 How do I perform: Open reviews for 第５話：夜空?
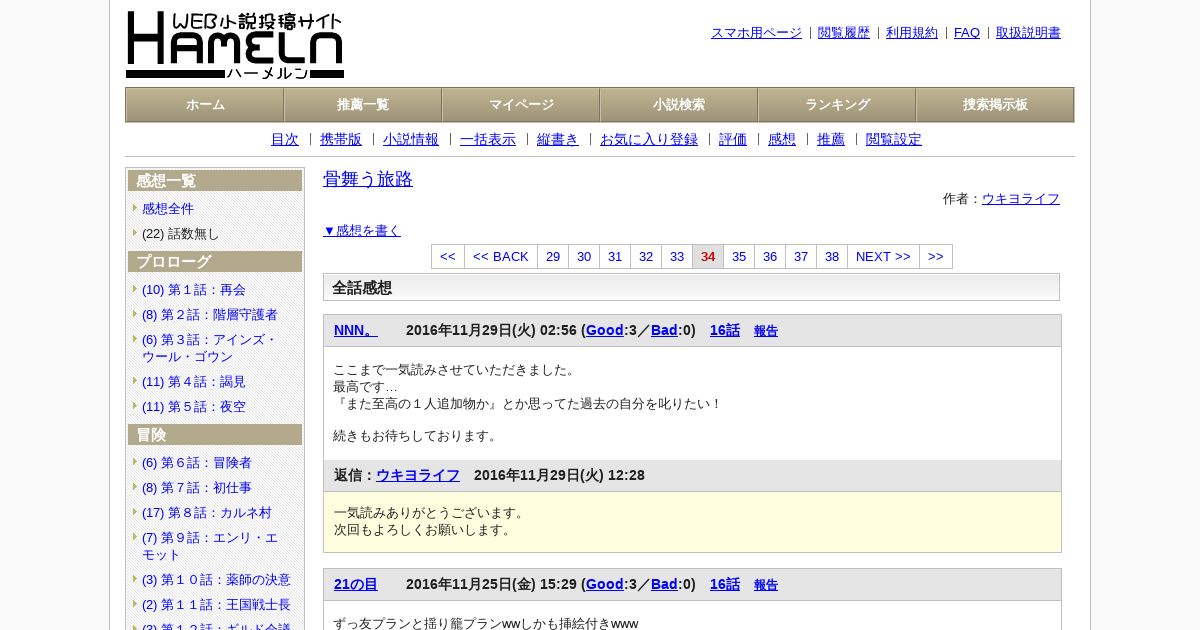point(194,406)
